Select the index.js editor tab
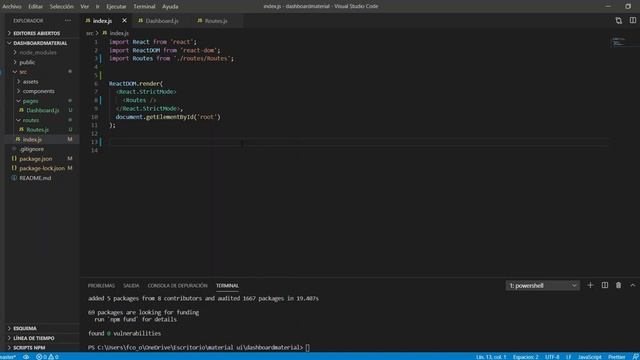 pos(102,20)
